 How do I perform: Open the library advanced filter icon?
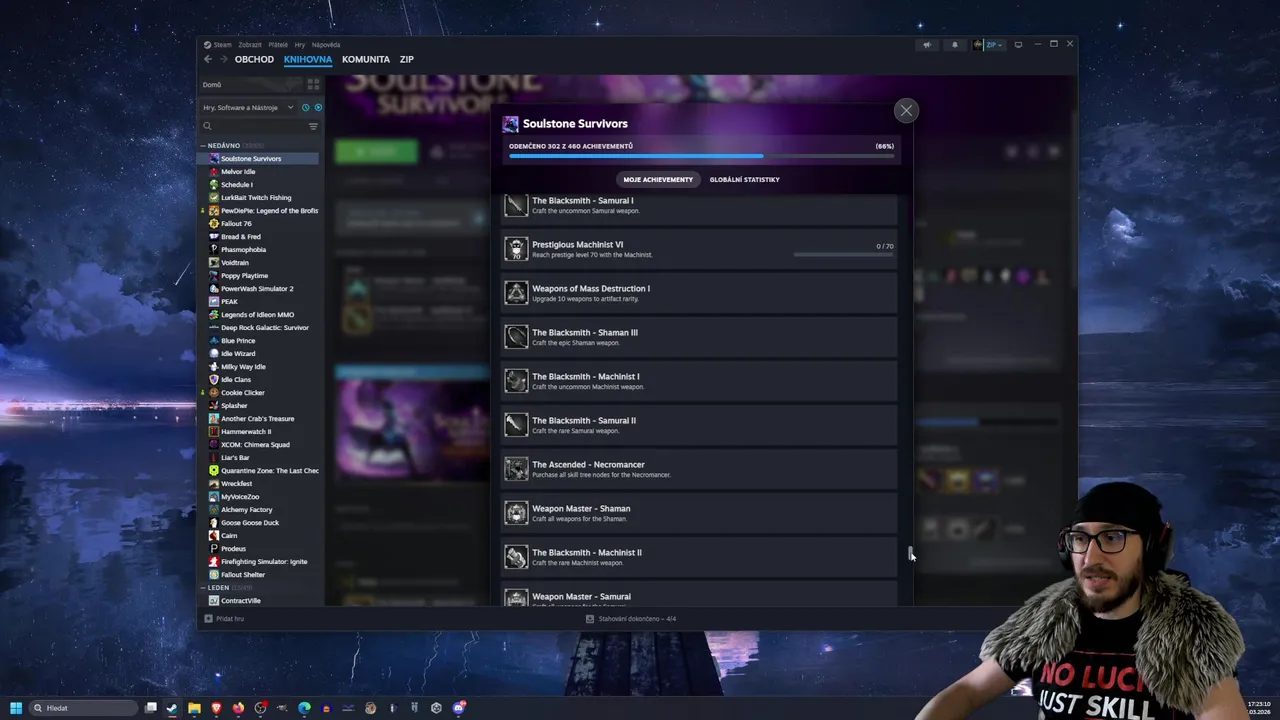313,127
